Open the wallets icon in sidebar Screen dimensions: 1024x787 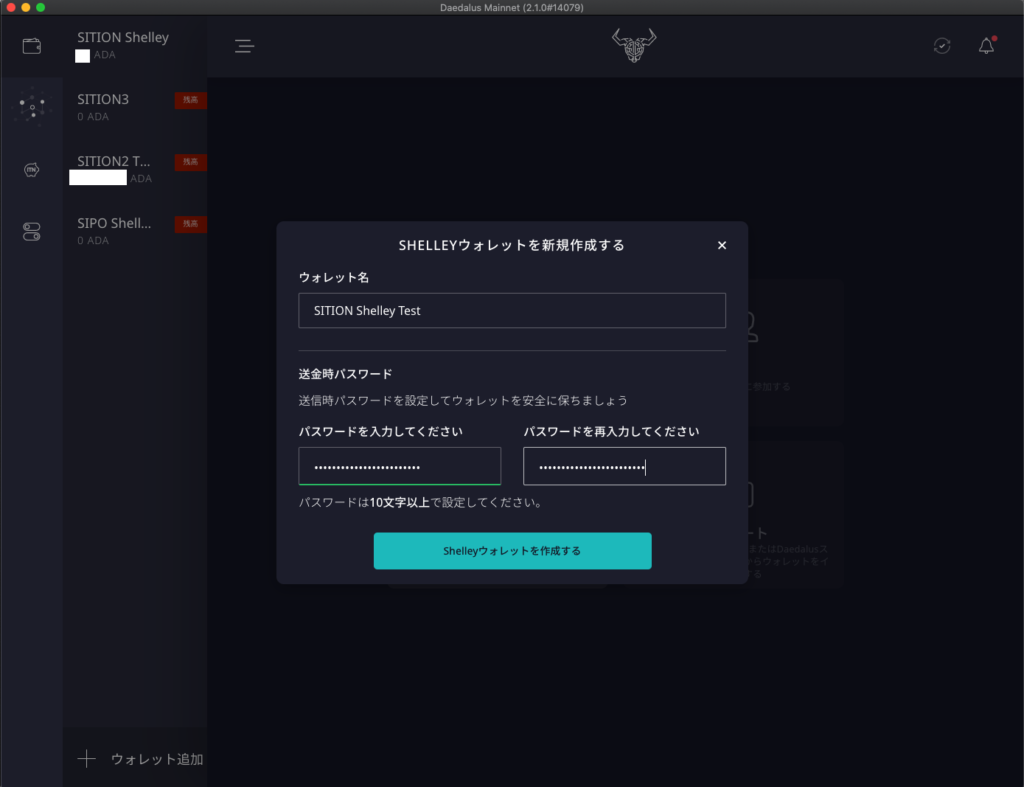coord(31,46)
